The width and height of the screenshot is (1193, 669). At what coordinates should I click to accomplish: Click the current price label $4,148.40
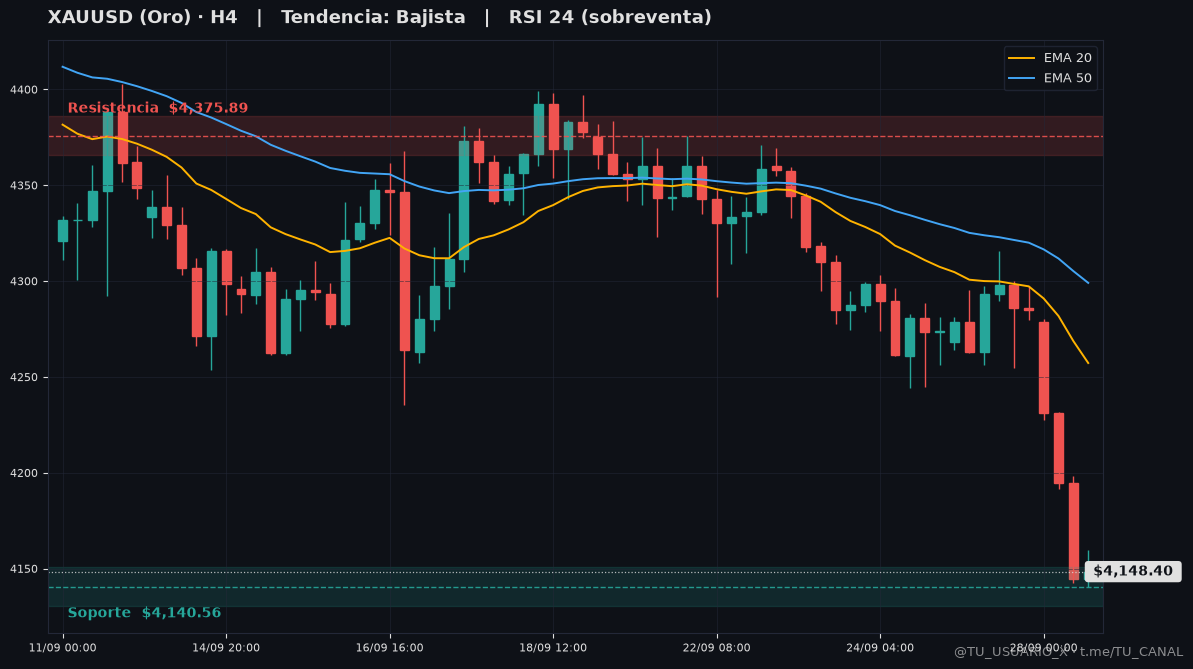tap(1132, 571)
